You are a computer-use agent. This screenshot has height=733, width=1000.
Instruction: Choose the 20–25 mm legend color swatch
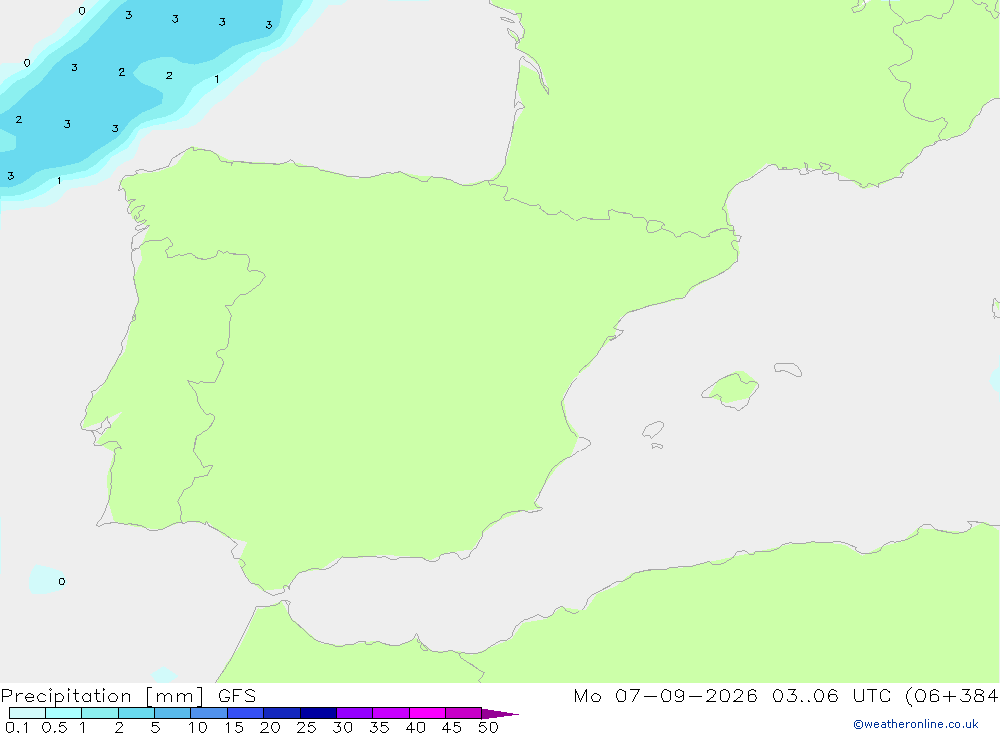tap(282, 713)
